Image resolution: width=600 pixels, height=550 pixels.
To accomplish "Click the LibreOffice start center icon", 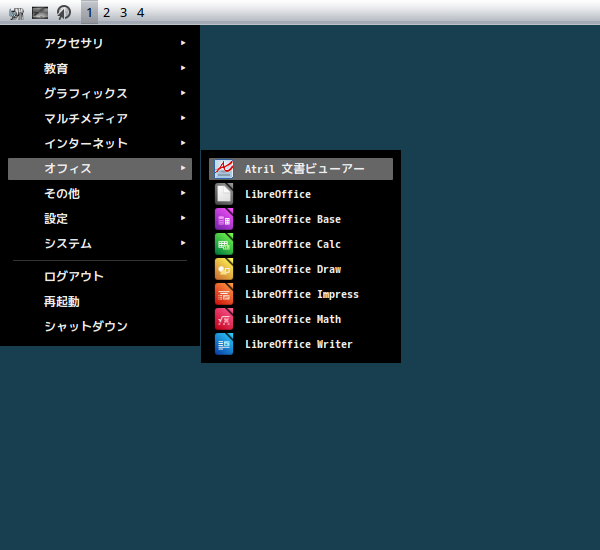I will coord(224,194).
